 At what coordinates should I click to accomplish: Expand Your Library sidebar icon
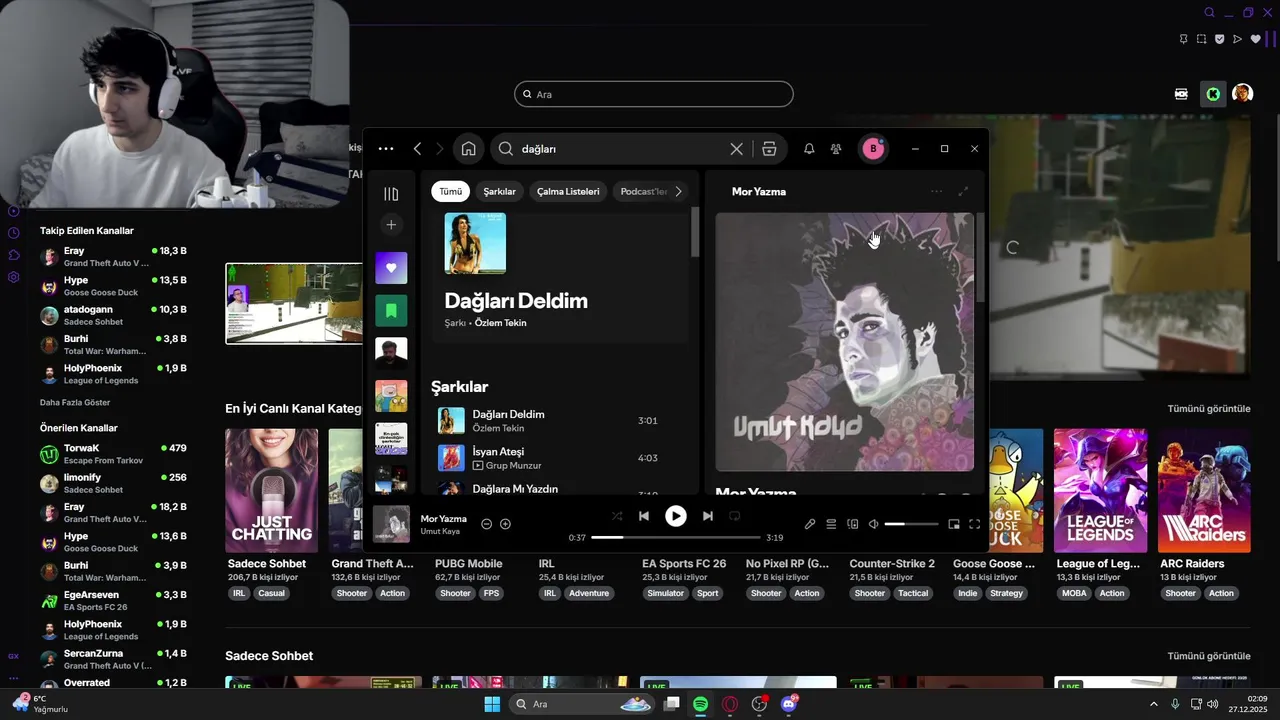391,194
